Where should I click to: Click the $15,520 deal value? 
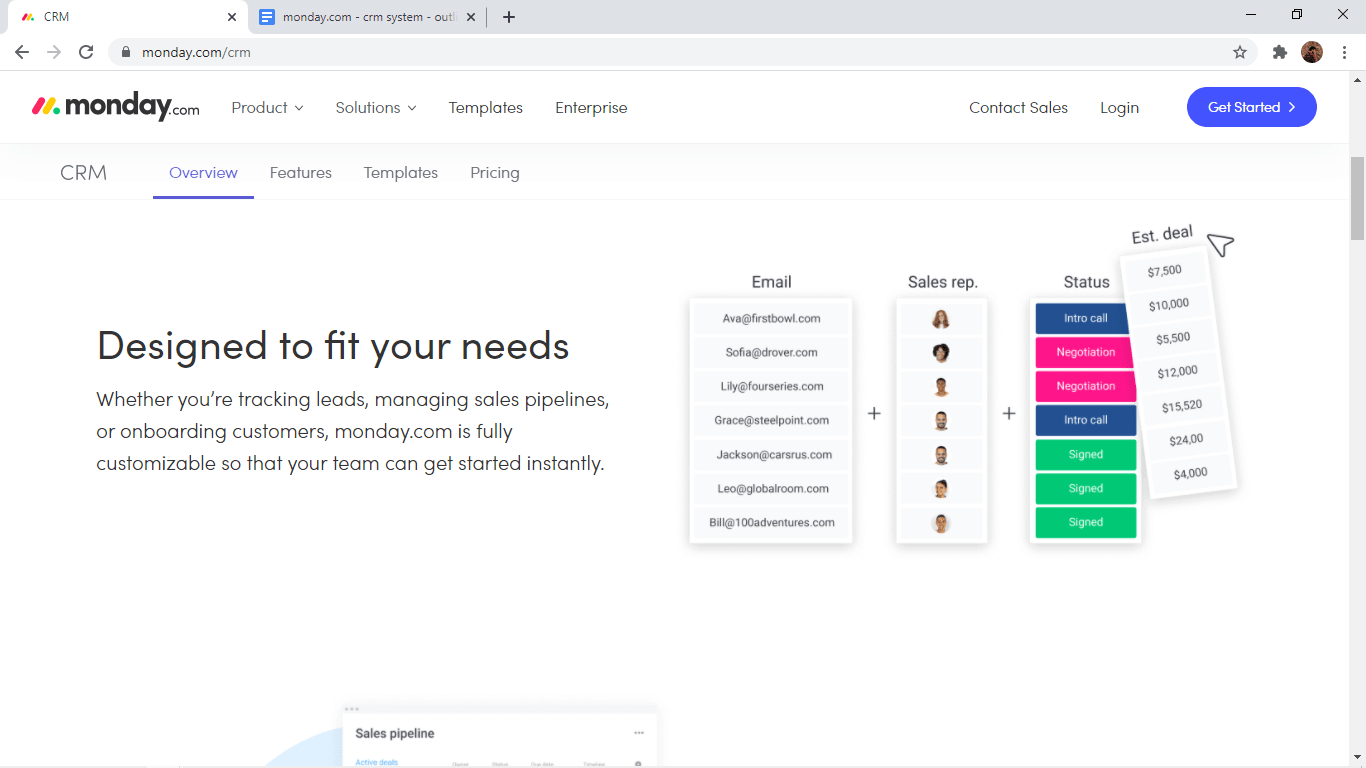(1181, 406)
